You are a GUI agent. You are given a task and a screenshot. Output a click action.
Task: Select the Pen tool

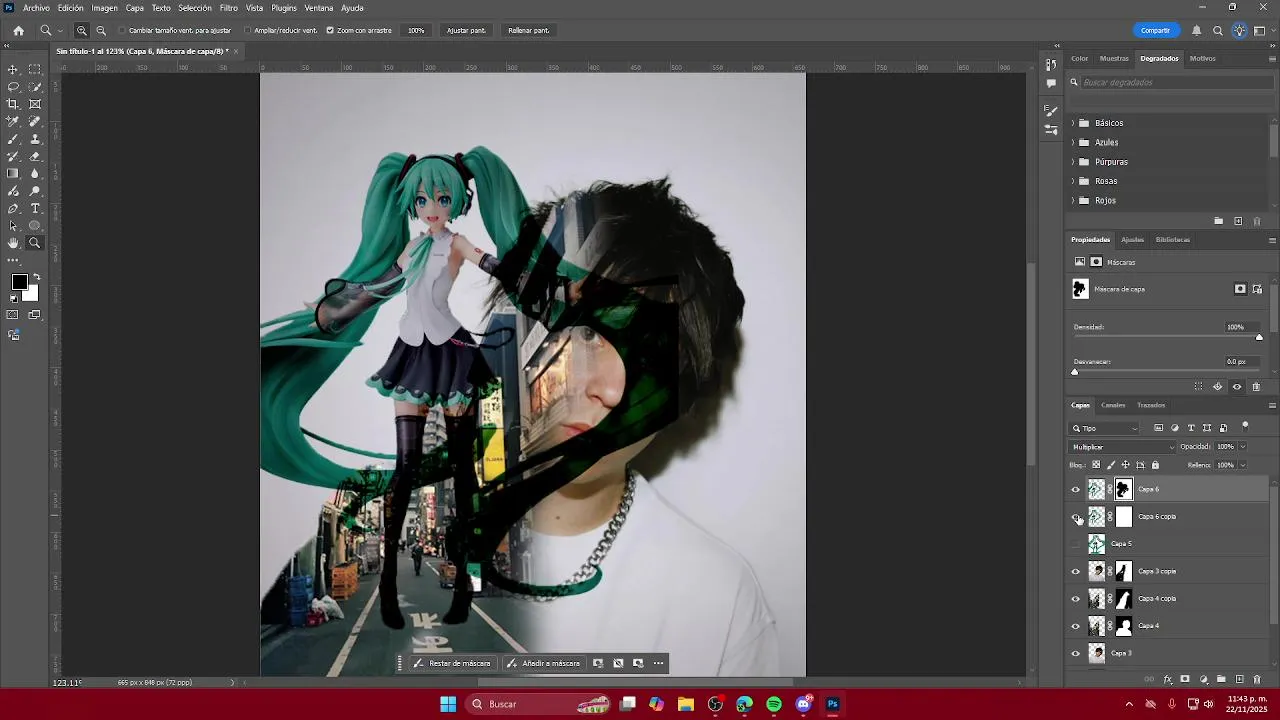pos(13,208)
